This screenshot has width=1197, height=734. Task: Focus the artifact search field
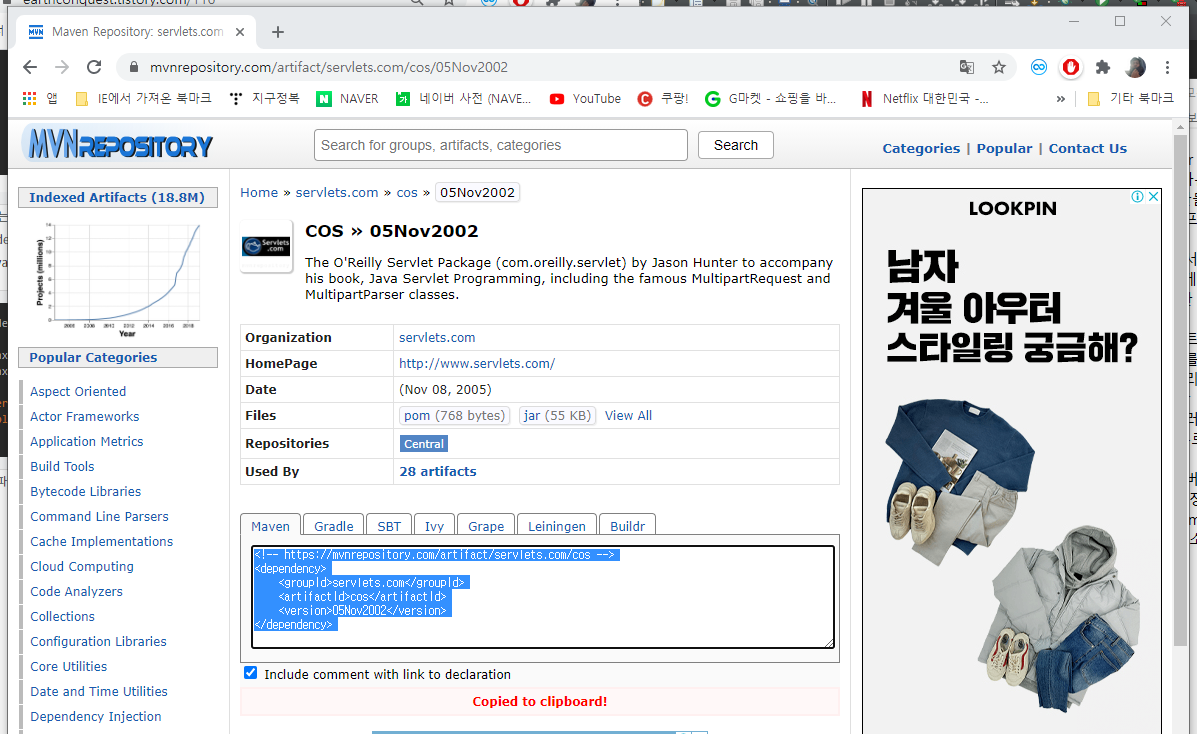(x=501, y=145)
